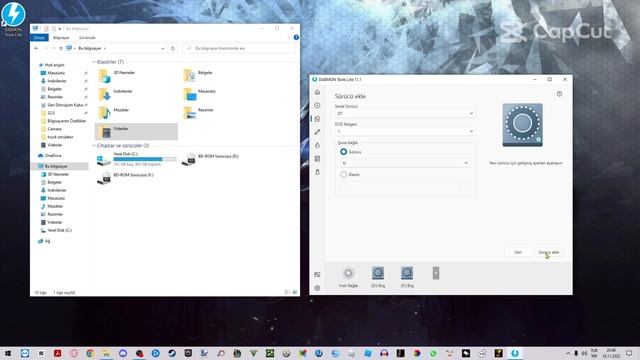Click the small gray device icon beside (F:) Boş
This screenshot has height=360, width=640.
(436, 273)
